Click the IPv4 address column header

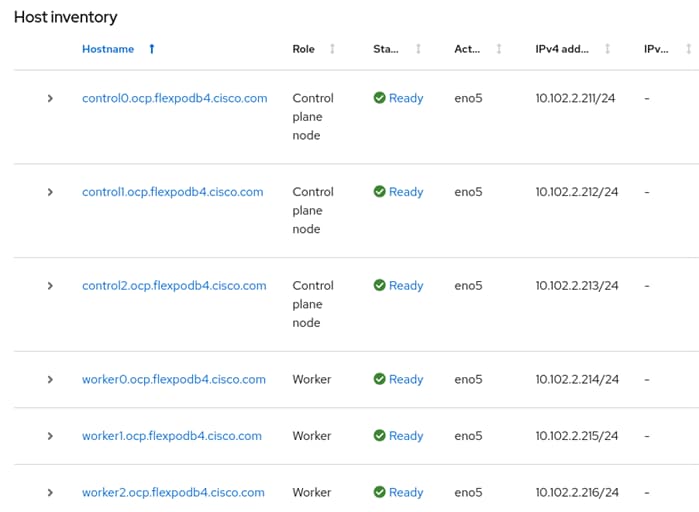click(x=562, y=49)
